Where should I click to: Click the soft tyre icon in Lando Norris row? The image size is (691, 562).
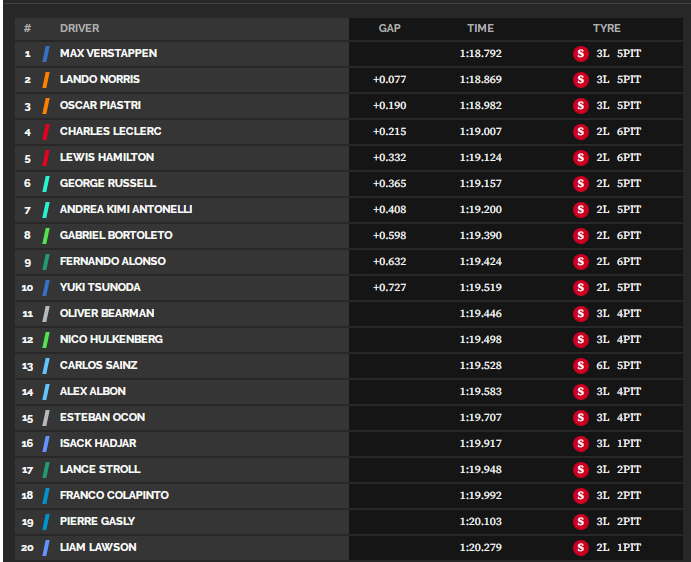[x=580, y=80]
